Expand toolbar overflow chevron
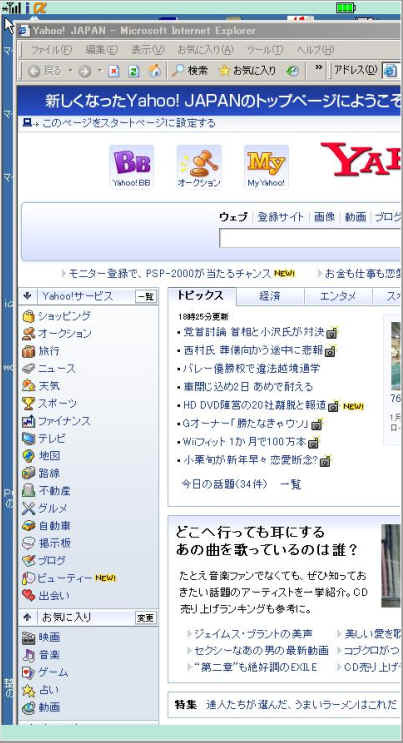 318,69
